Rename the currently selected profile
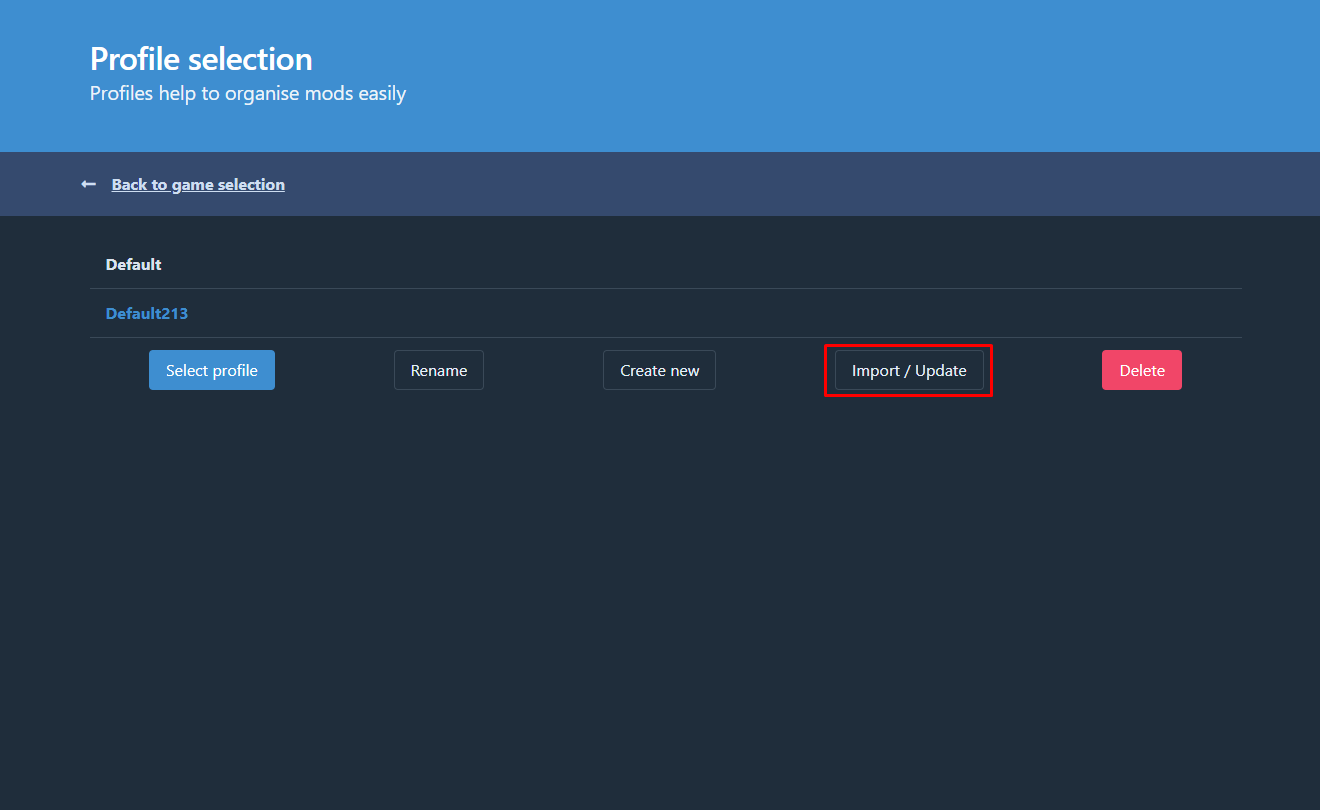 point(439,370)
